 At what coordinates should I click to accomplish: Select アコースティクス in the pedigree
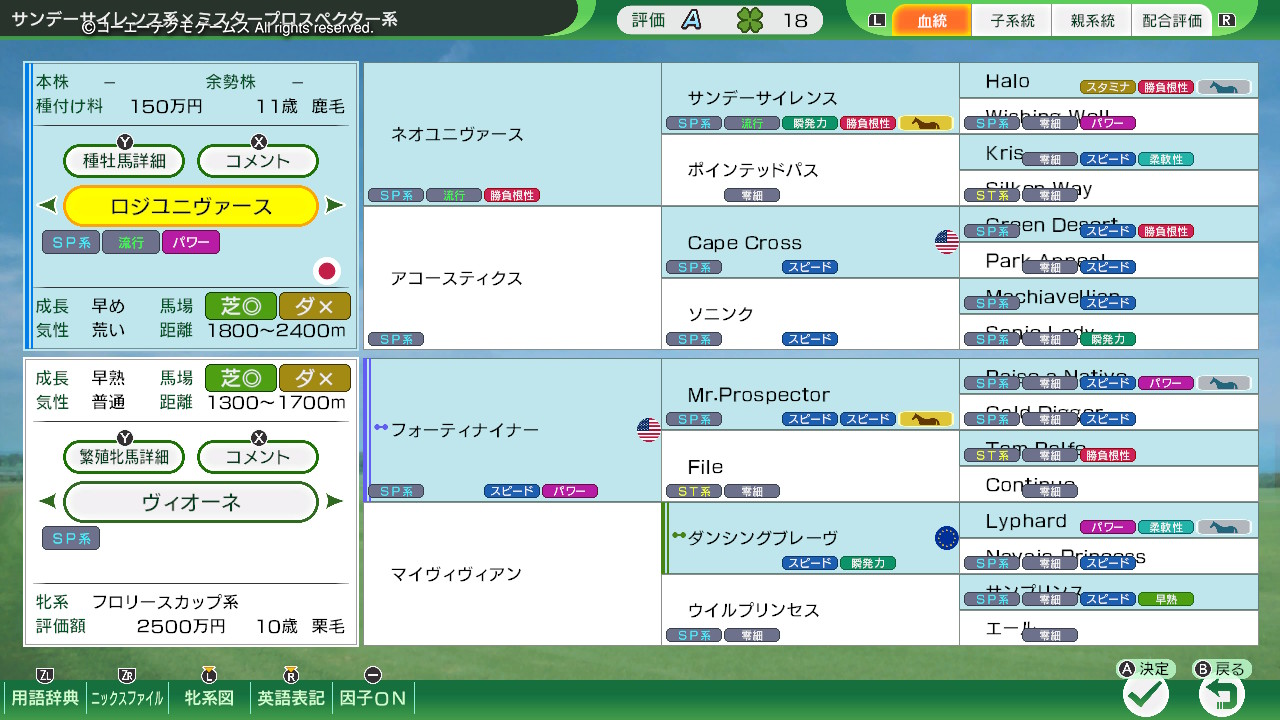click(512, 278)
